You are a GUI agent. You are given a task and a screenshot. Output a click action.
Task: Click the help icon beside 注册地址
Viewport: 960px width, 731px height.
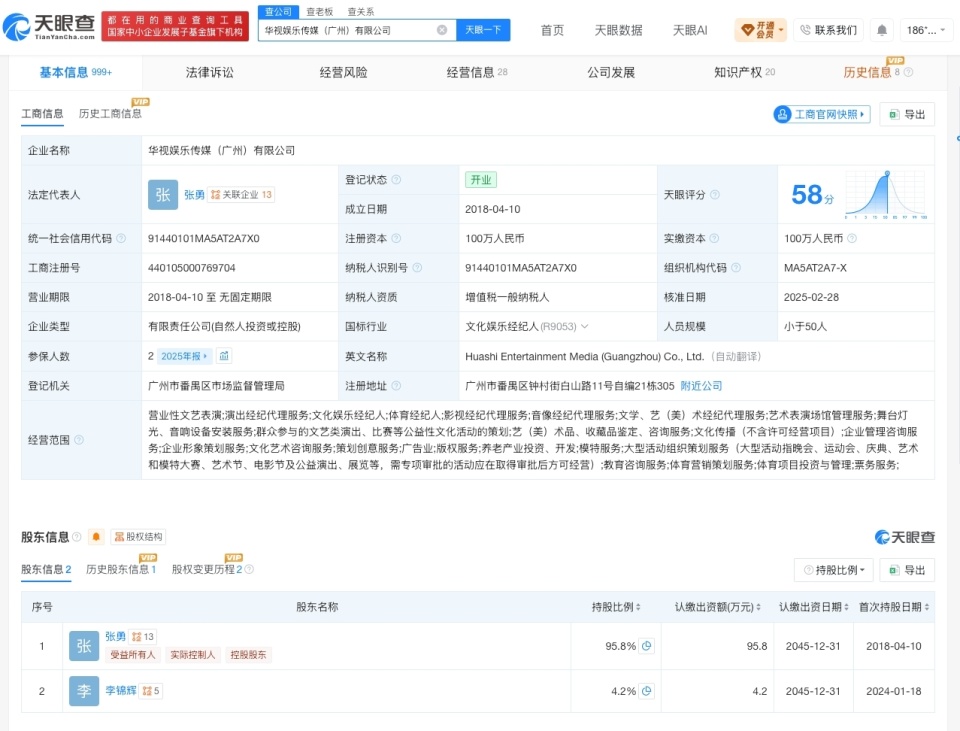(x=396, y=386)
